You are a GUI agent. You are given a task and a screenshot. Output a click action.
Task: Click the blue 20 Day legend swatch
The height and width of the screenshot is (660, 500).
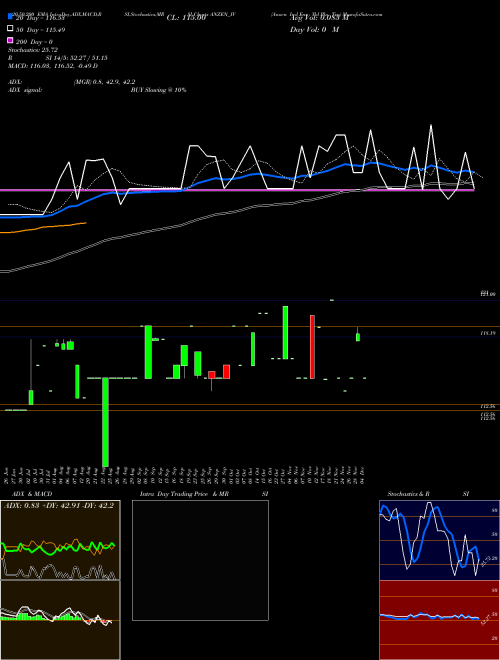tap(10, 17)
